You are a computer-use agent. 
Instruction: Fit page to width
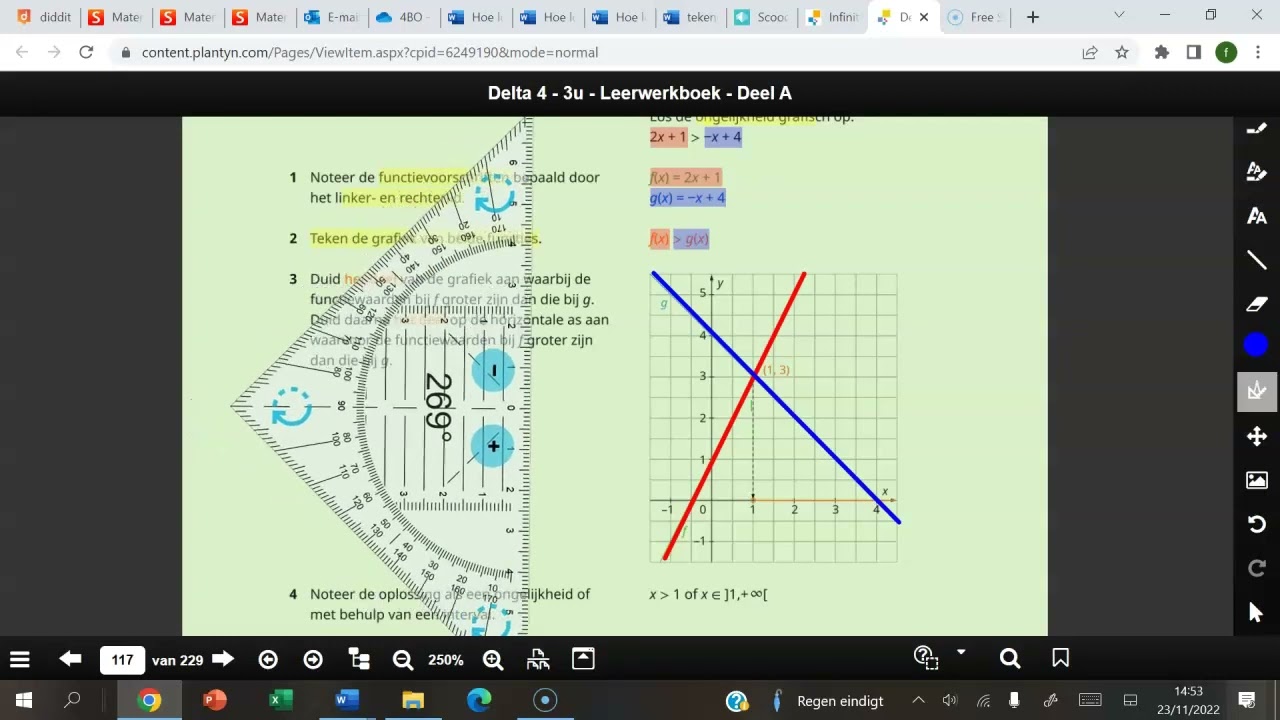coord(538,659)
